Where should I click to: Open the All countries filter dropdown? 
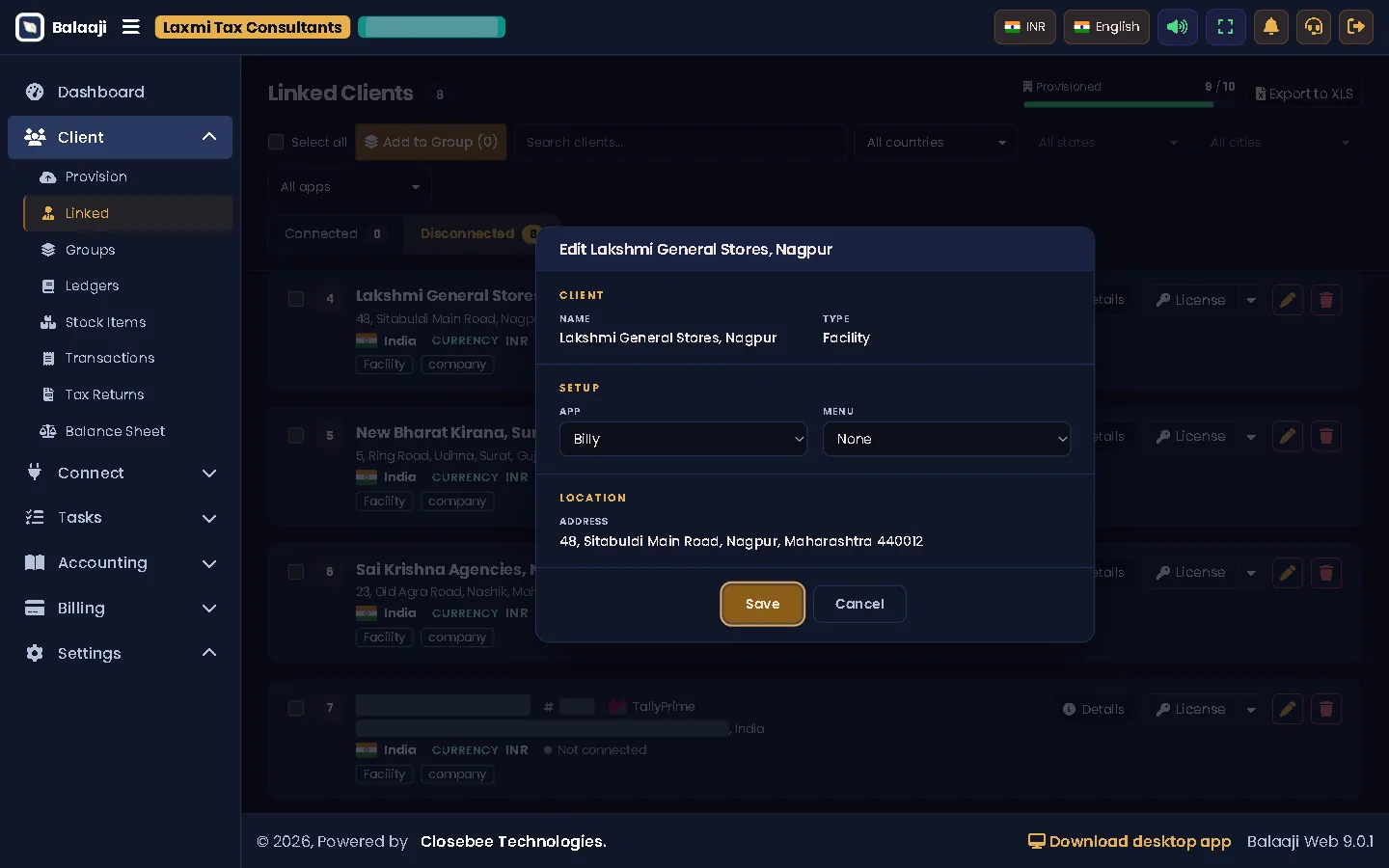pyautogui.click(x=936, y=143)
